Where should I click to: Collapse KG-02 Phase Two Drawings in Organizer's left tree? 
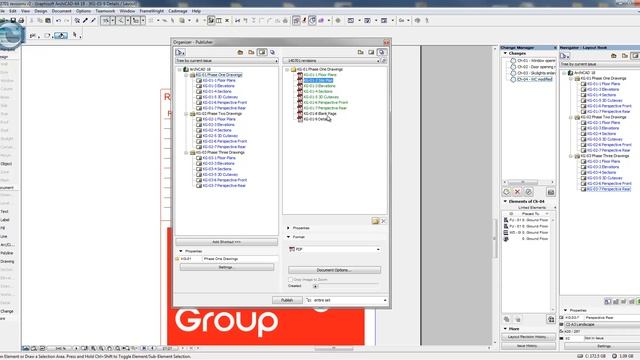click(x=186, y=114)
